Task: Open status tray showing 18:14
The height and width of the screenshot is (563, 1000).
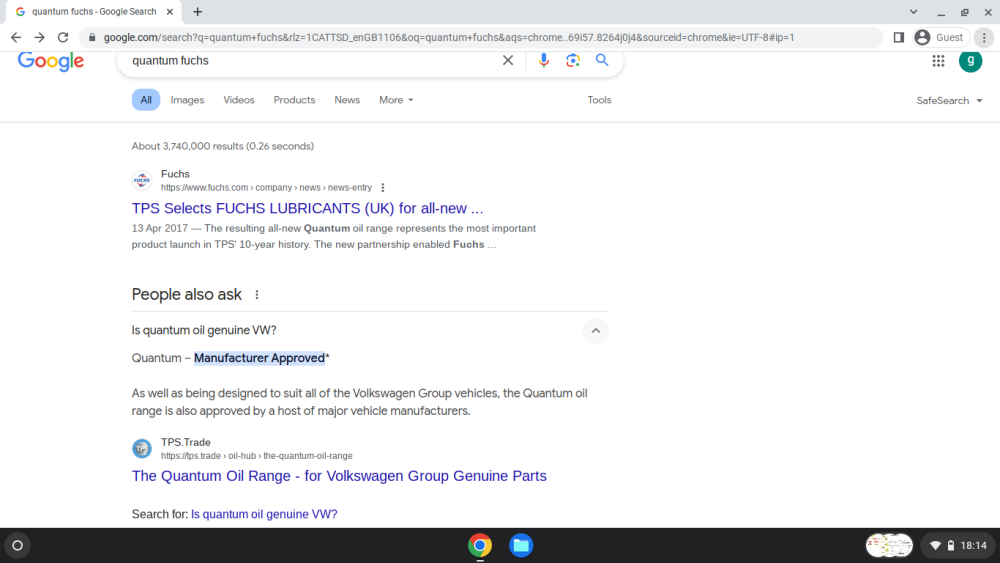Action: tap(959, 546)
